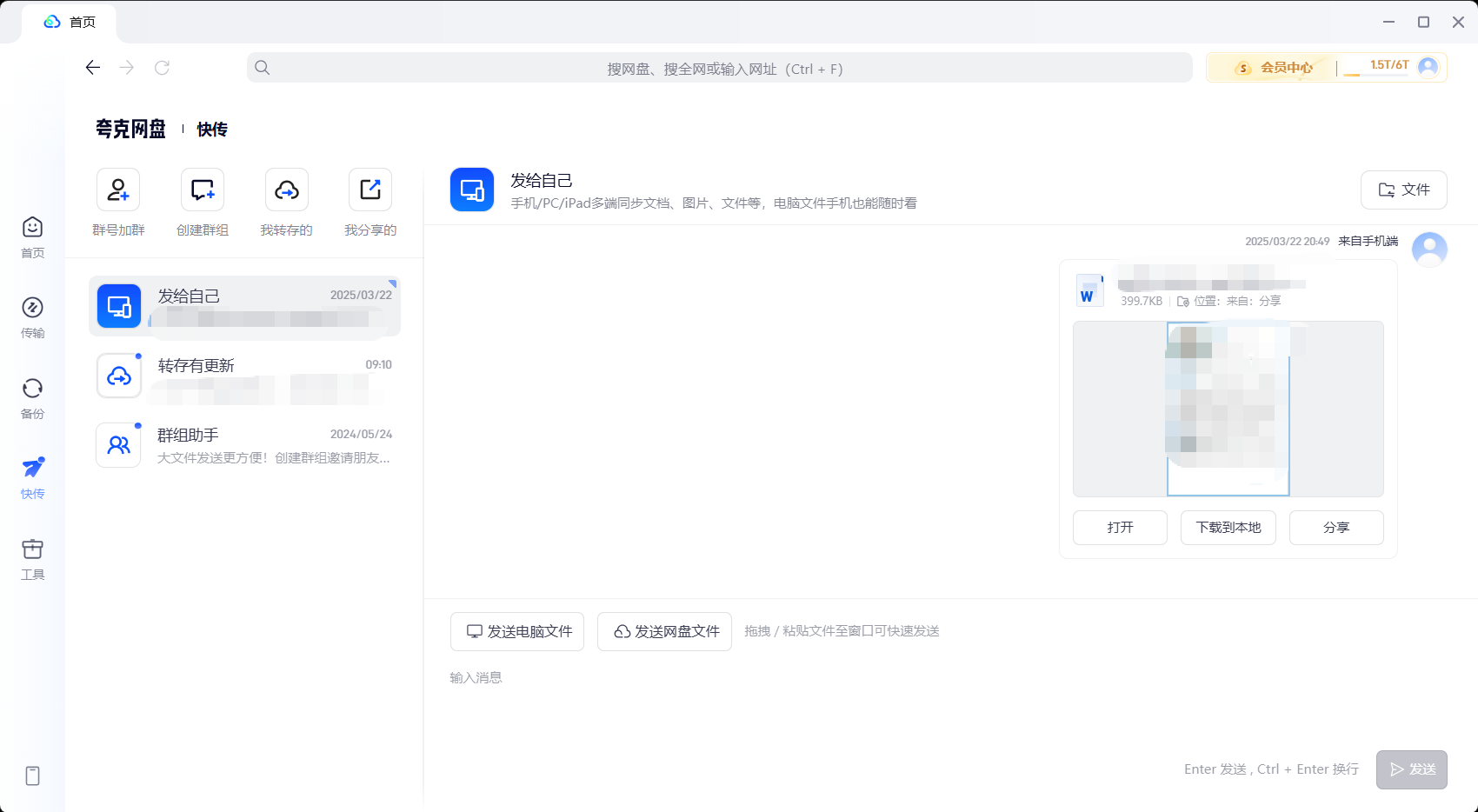Open 群号加群 join group icon
Screen dimensions: 1478x812
tap(118, 190)
